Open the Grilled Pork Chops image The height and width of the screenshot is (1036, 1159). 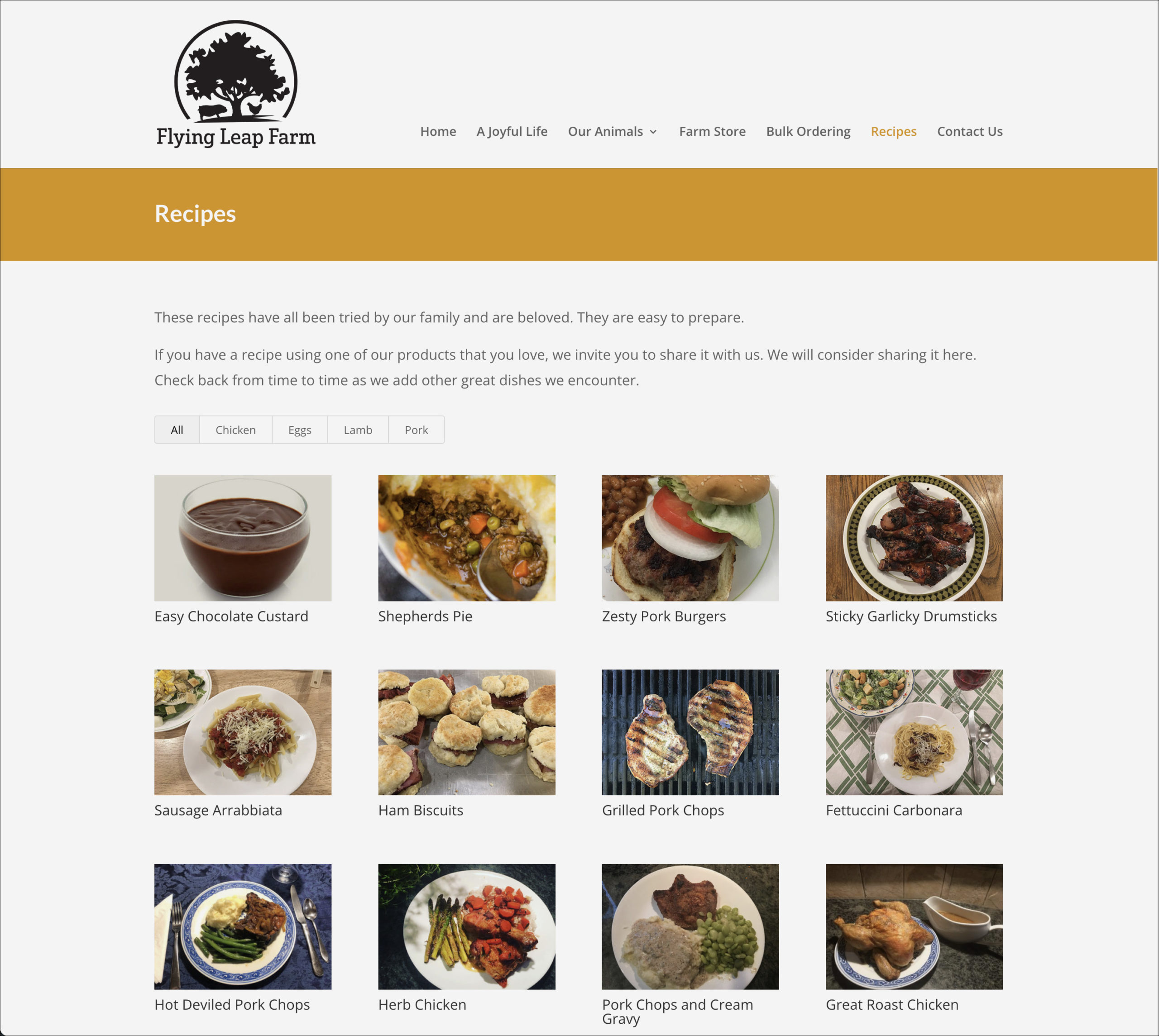tap(690, 732)
